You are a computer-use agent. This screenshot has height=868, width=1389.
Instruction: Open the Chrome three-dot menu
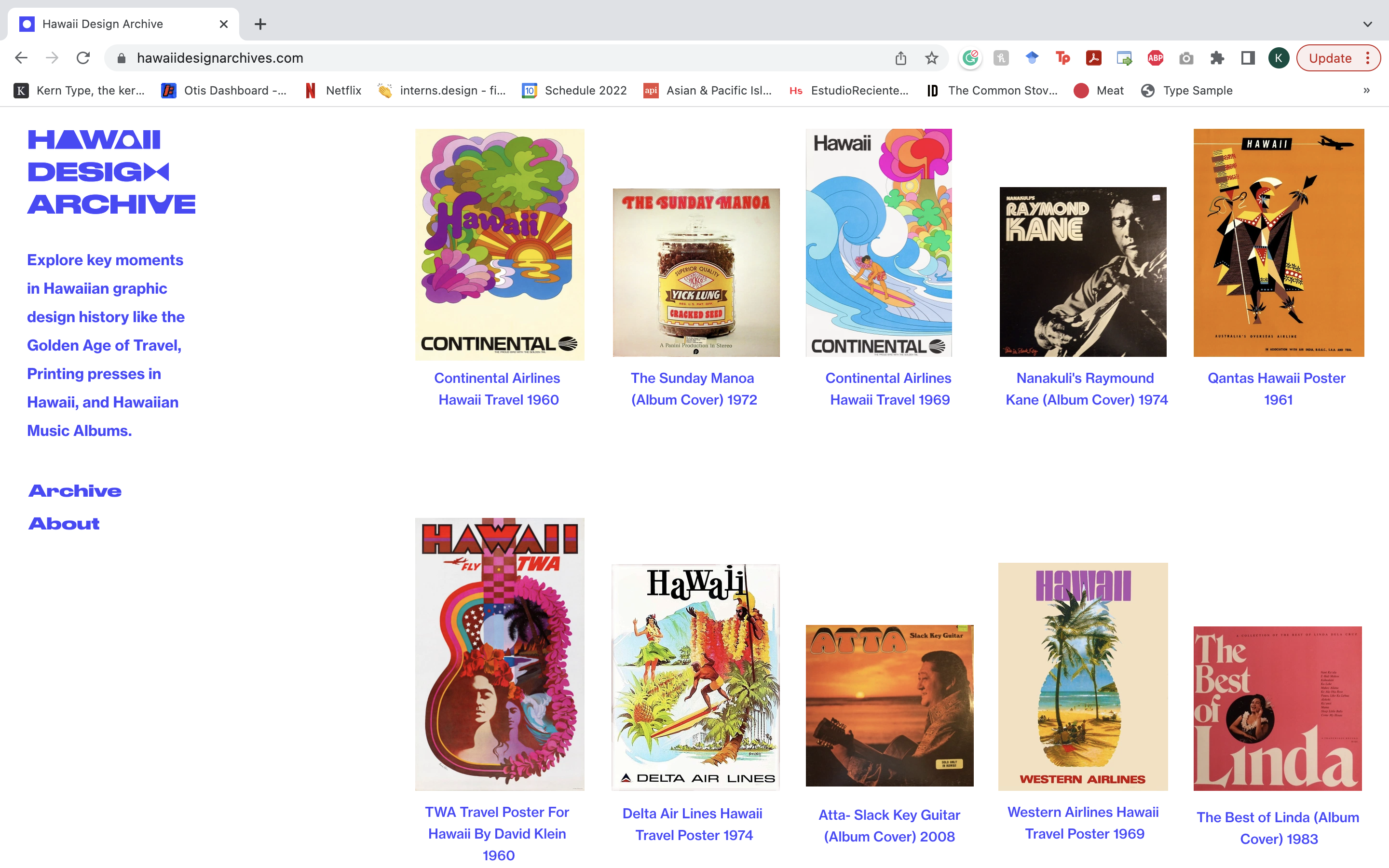(x=1368, y=58)
